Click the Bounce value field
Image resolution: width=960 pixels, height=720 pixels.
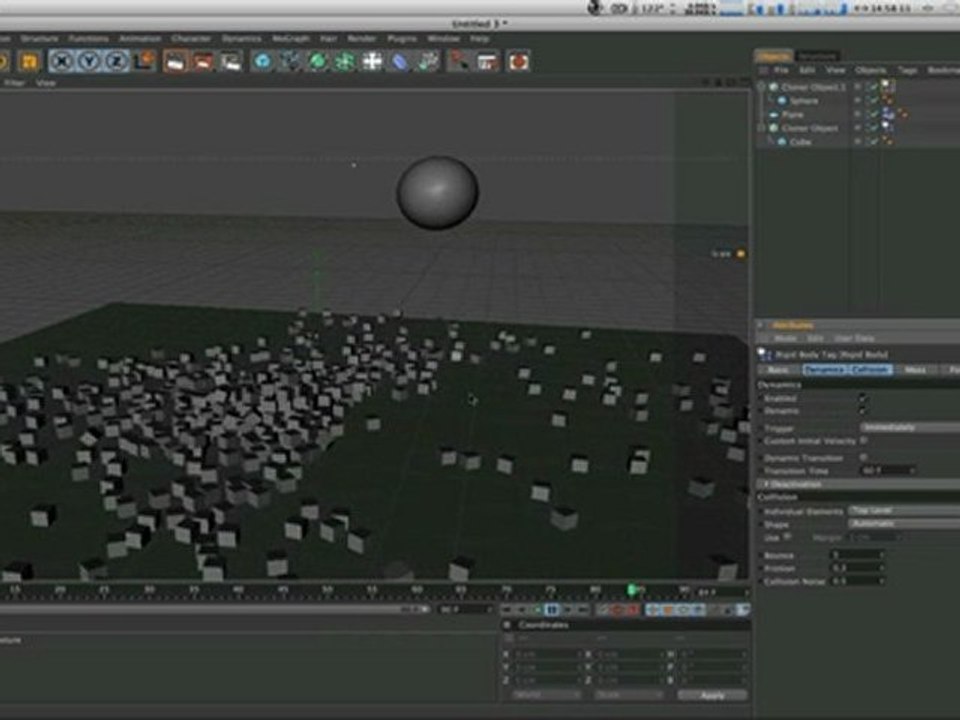(857, 555)
